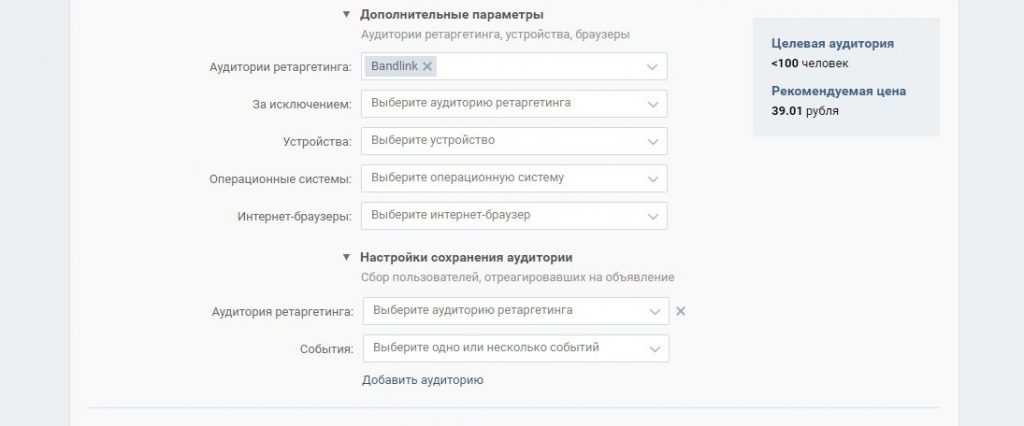Click the Выберите интернет-браузер field

(514, 215)
